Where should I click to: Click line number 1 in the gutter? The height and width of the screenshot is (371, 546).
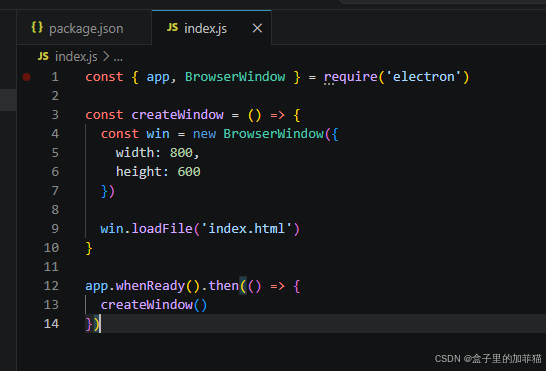tap(55, 77)
